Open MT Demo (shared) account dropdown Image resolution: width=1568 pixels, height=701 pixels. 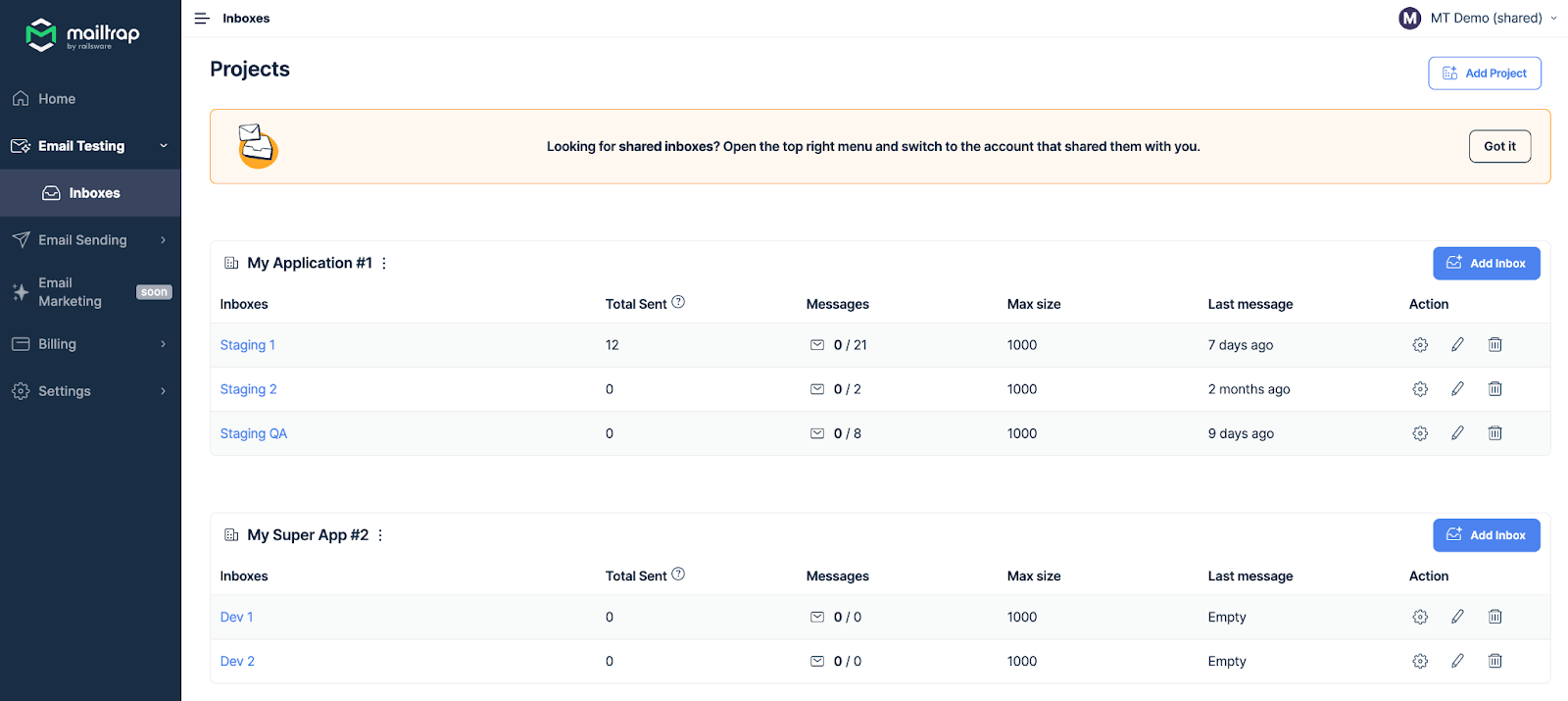click(x=1478, y=19)
